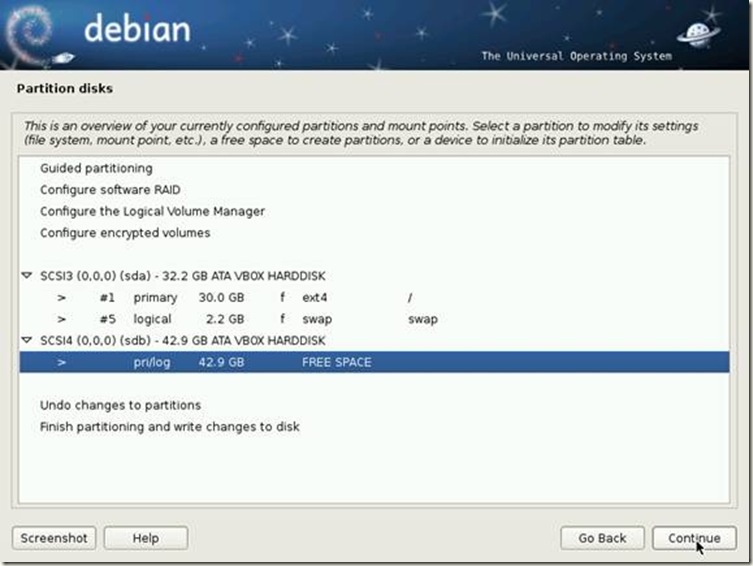Collapse the SCSI3 (sda) disk triangle
The image size is (753, 566).
coord(27,276)
